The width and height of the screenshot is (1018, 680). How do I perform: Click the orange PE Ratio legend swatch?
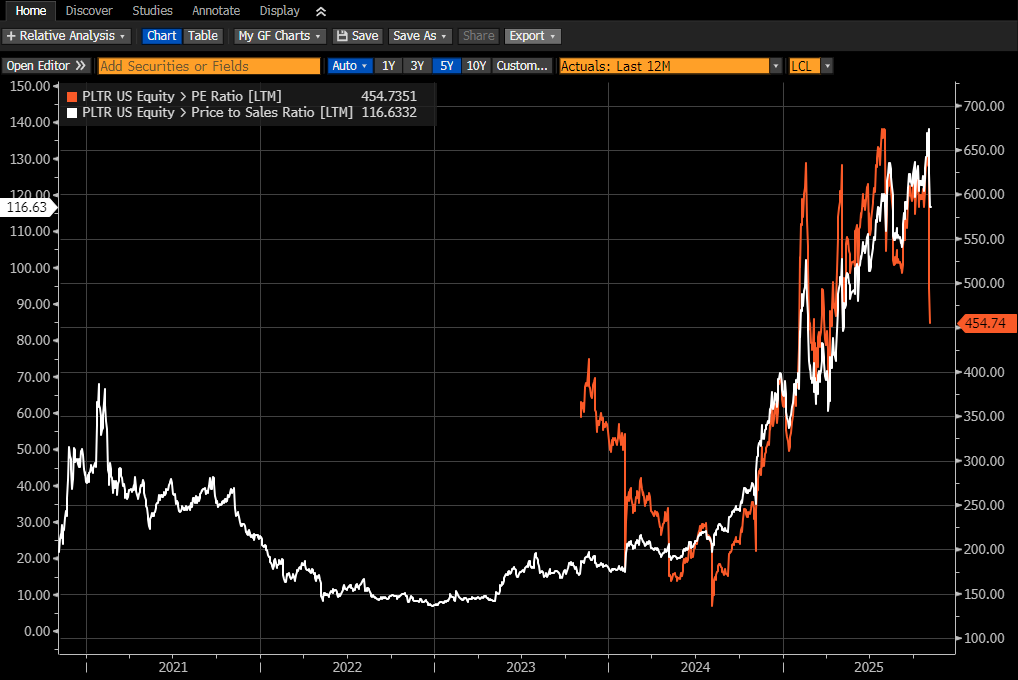(x=72, y=97)
